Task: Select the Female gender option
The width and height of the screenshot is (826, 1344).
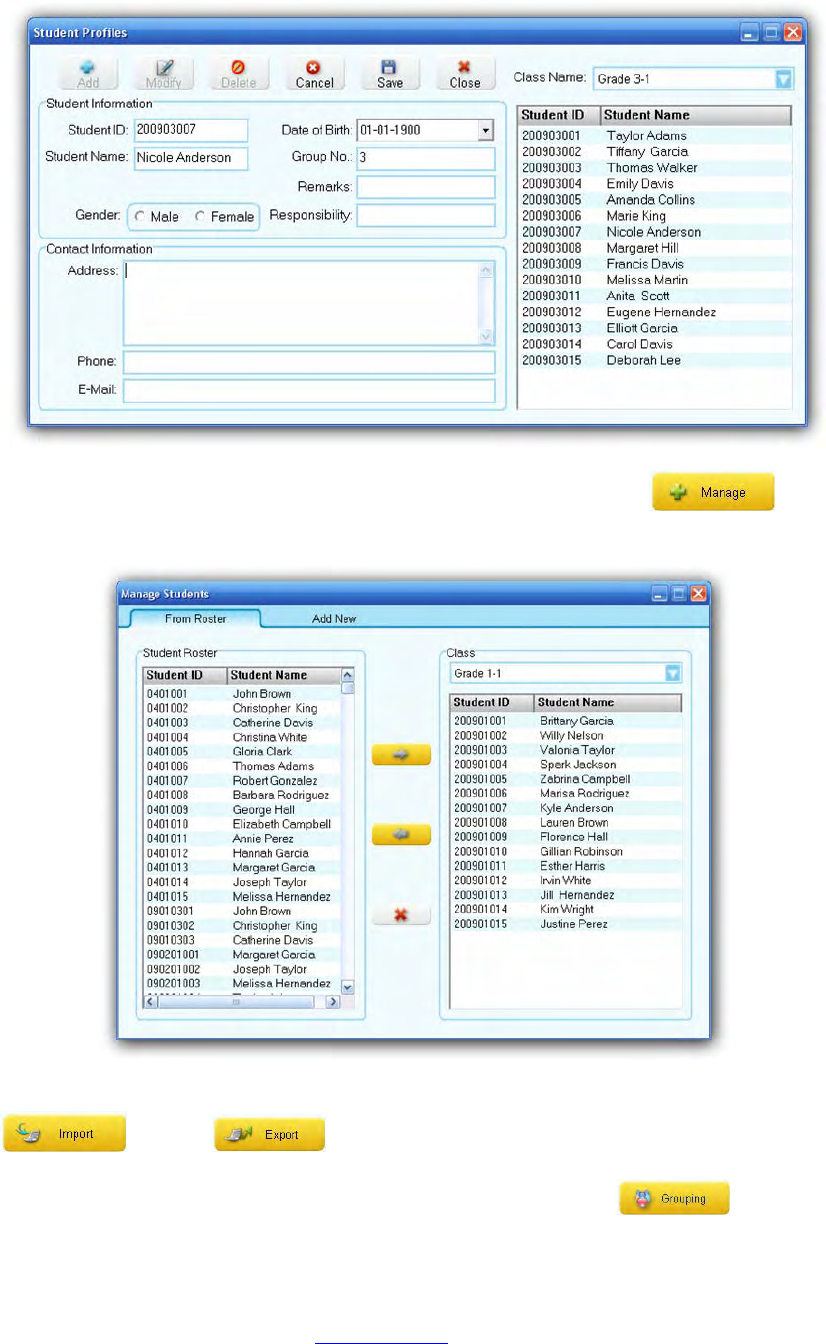Action: (224, 216)
